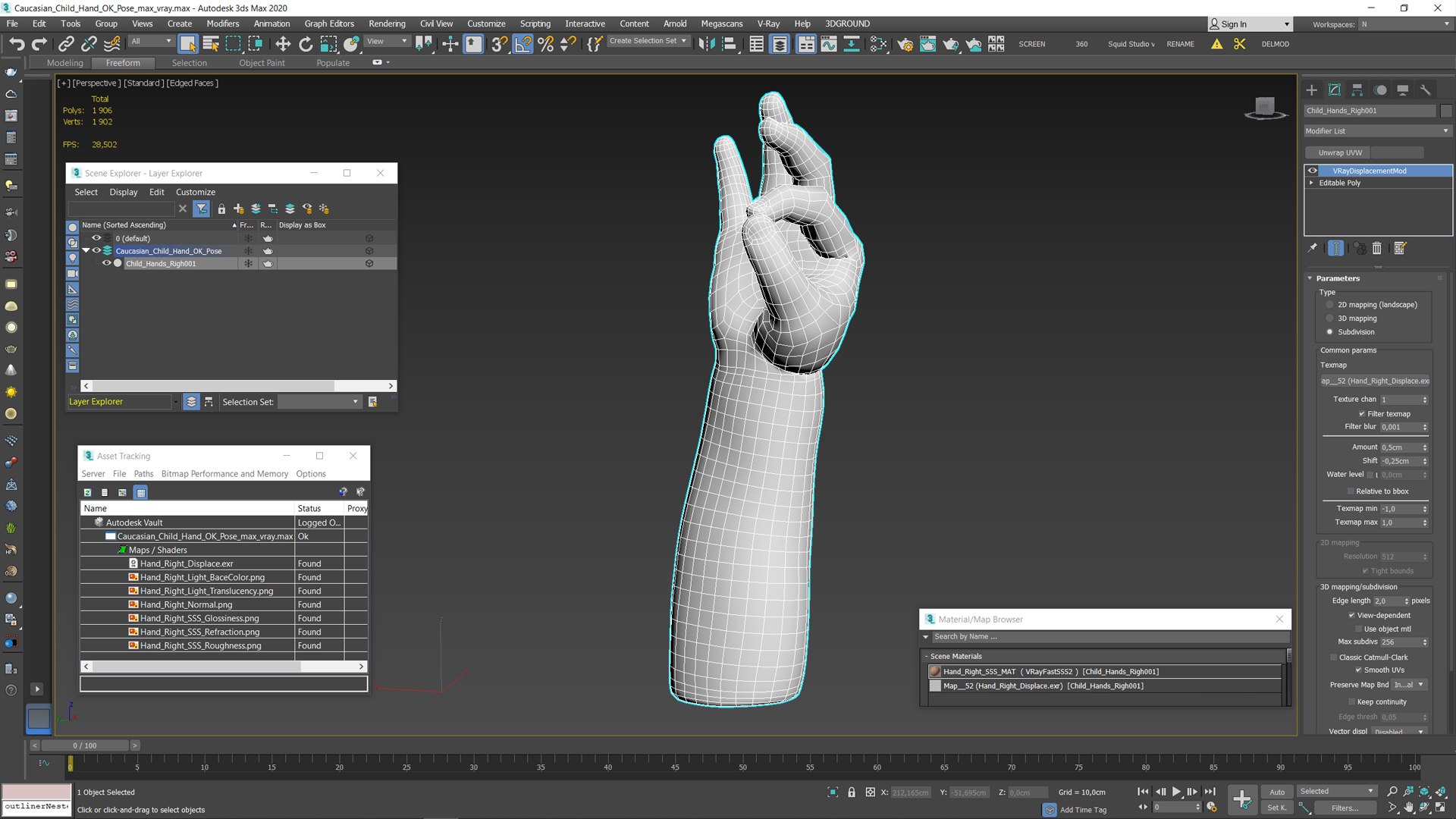The image size is (1456, 819).
Task: Click the Pin Stack icon
Action: 1313,248
